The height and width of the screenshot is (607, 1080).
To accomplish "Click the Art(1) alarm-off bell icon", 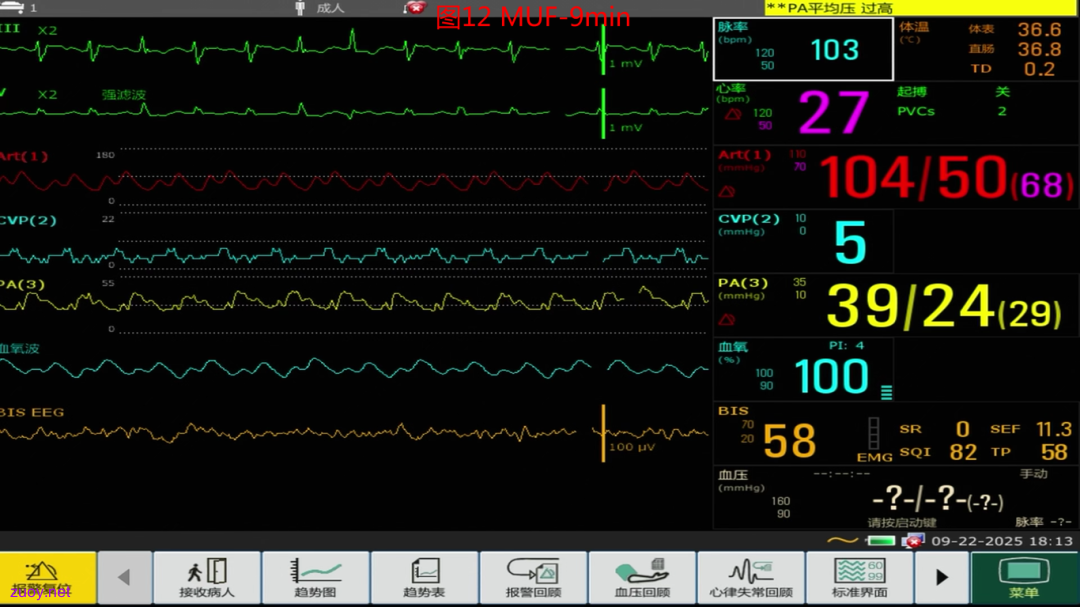I will click(727, 192).
